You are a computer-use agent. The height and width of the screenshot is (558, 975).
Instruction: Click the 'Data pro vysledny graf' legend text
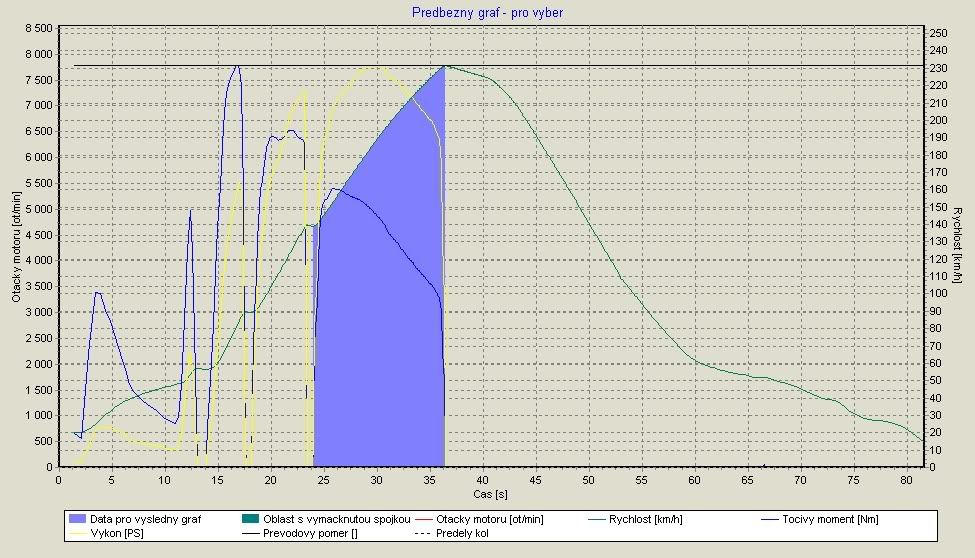144,520
